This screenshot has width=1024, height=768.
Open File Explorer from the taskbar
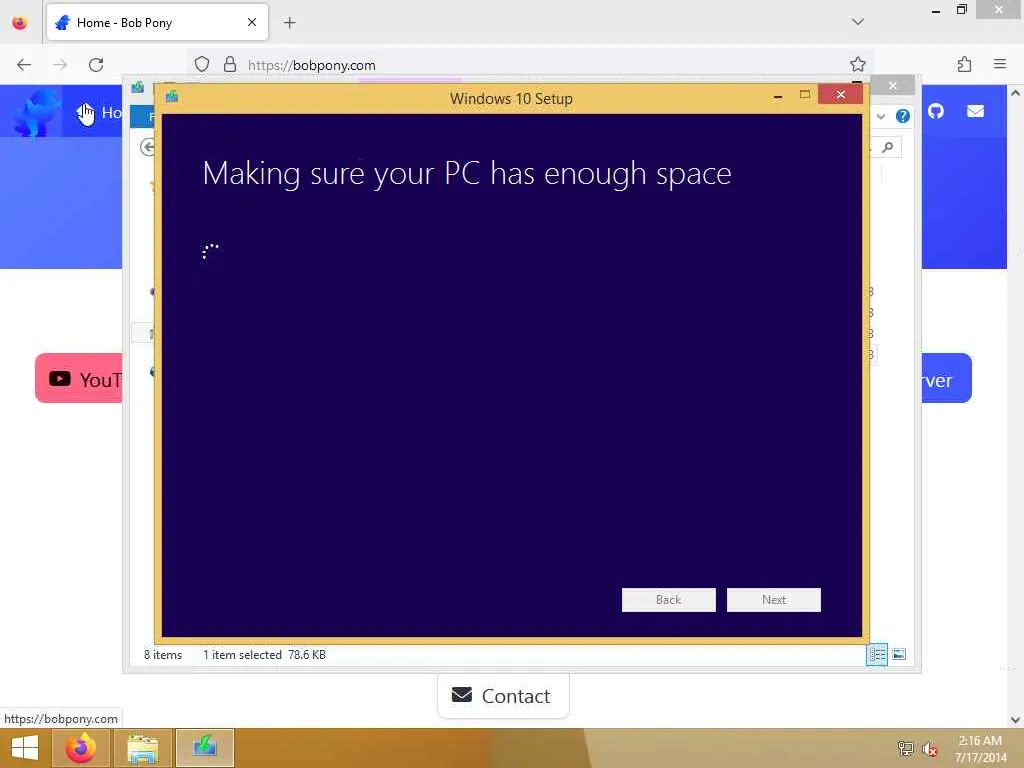click(142, 748)
